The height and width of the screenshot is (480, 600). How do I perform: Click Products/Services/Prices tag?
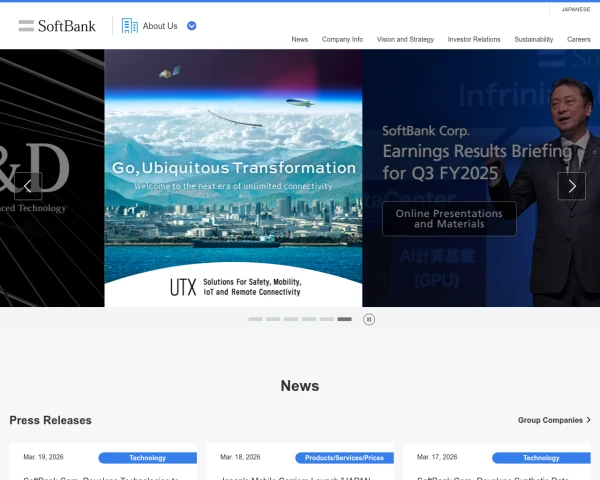344,458
